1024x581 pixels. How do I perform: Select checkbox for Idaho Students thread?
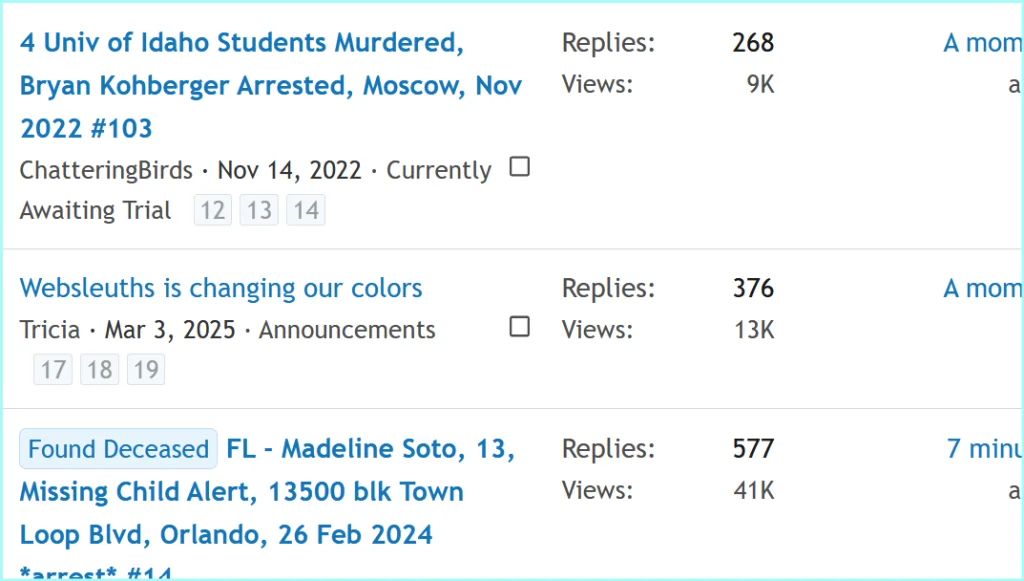point(519,167)
